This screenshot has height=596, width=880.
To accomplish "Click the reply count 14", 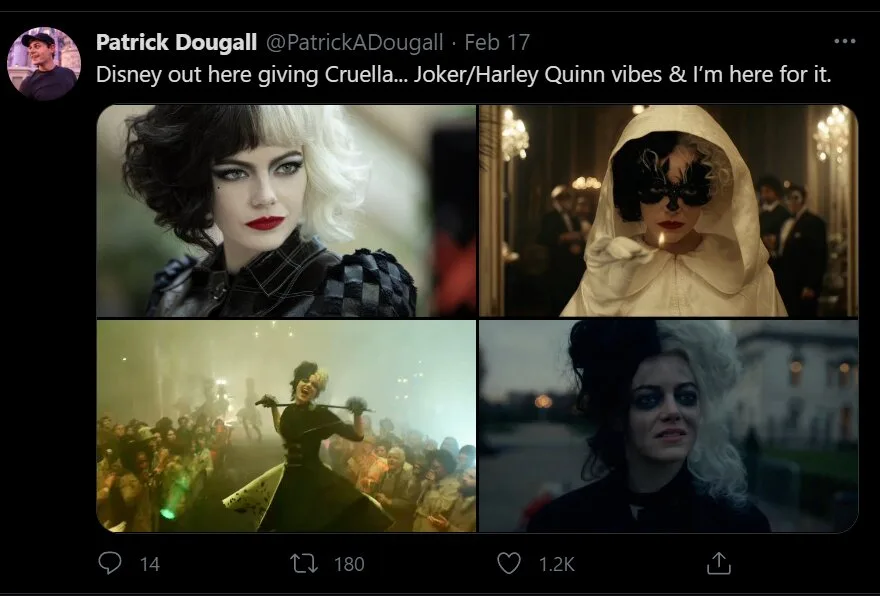I will pos(150,564).
